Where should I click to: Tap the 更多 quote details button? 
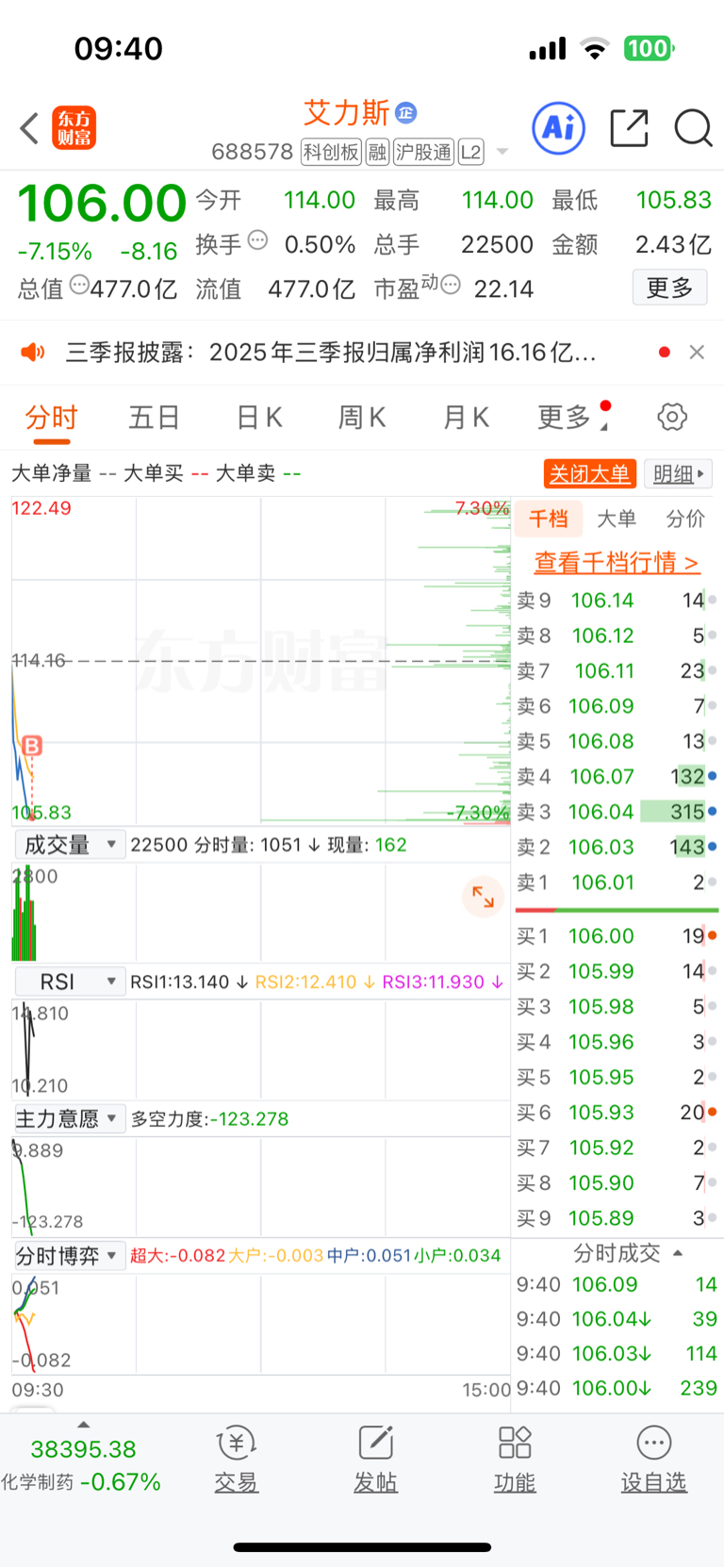coord(669,288)
